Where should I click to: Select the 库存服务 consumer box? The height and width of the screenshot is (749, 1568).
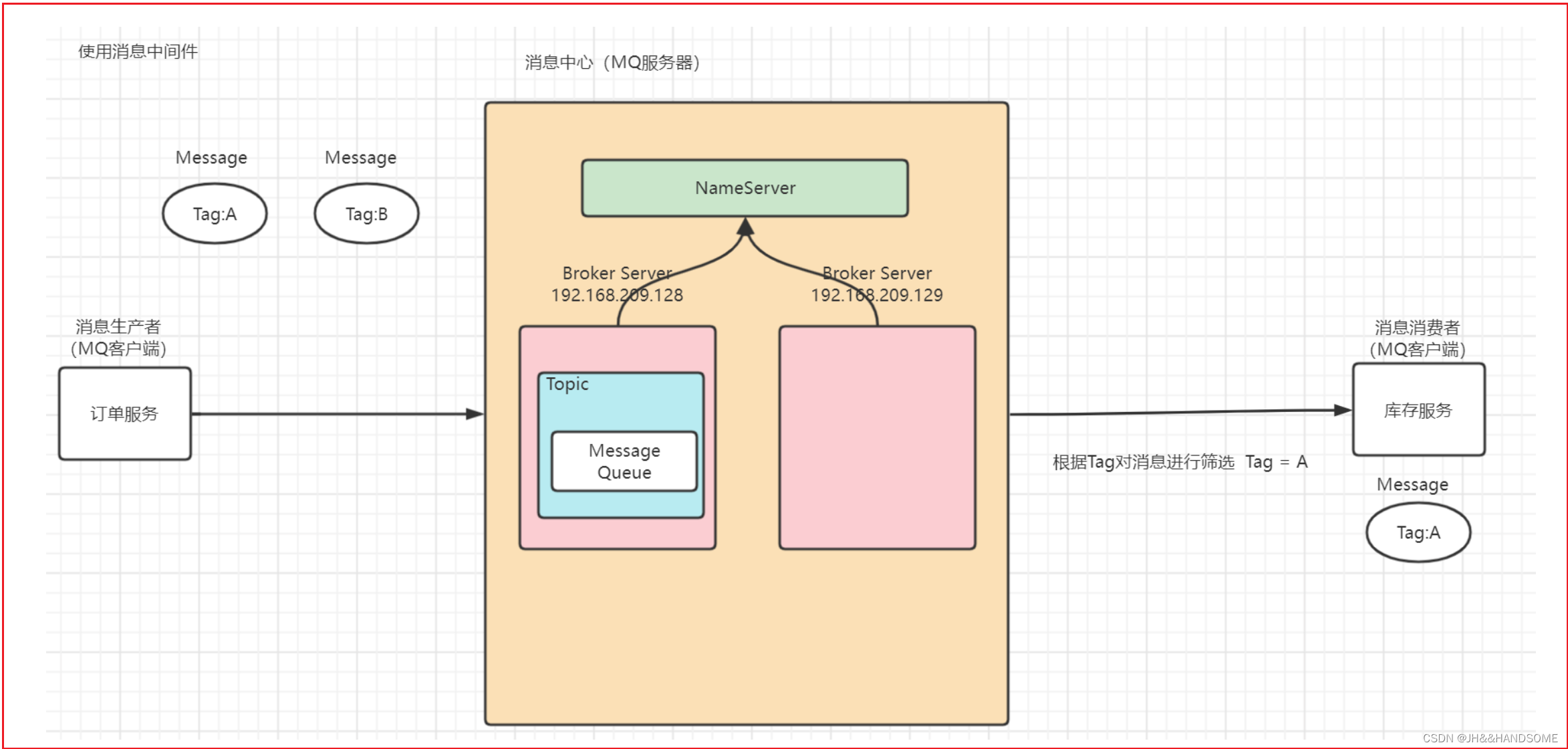click(x=1418, y=410)
